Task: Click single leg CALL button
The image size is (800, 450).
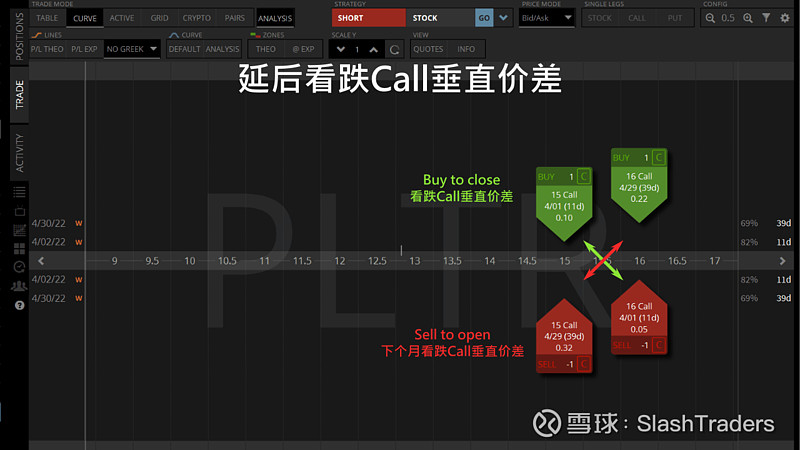Action: (x=637, y=18)
